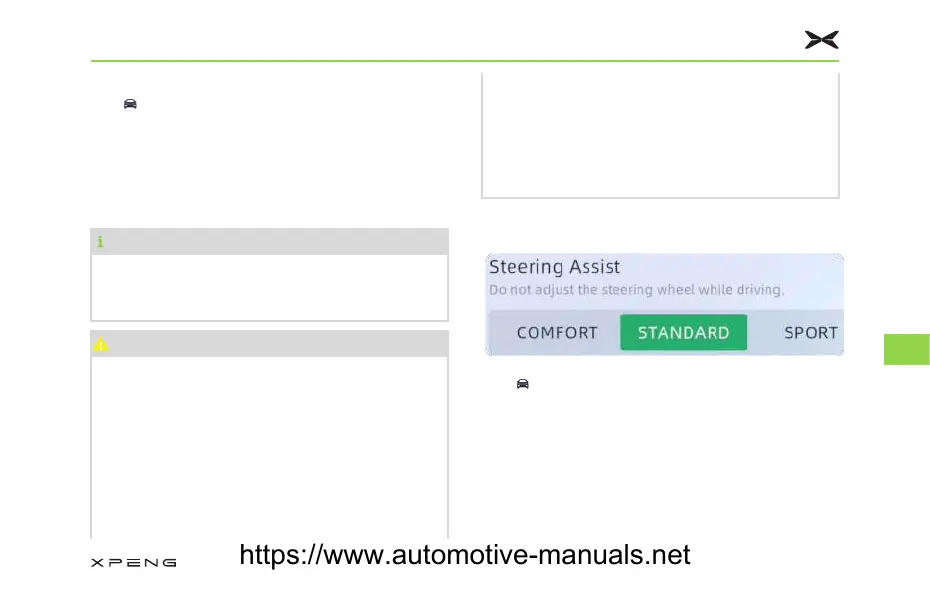Image resolution: width=930 pixels, height=600 pixels.
Task: Select STANDARD steering assist mode
Action: point(683,333)
